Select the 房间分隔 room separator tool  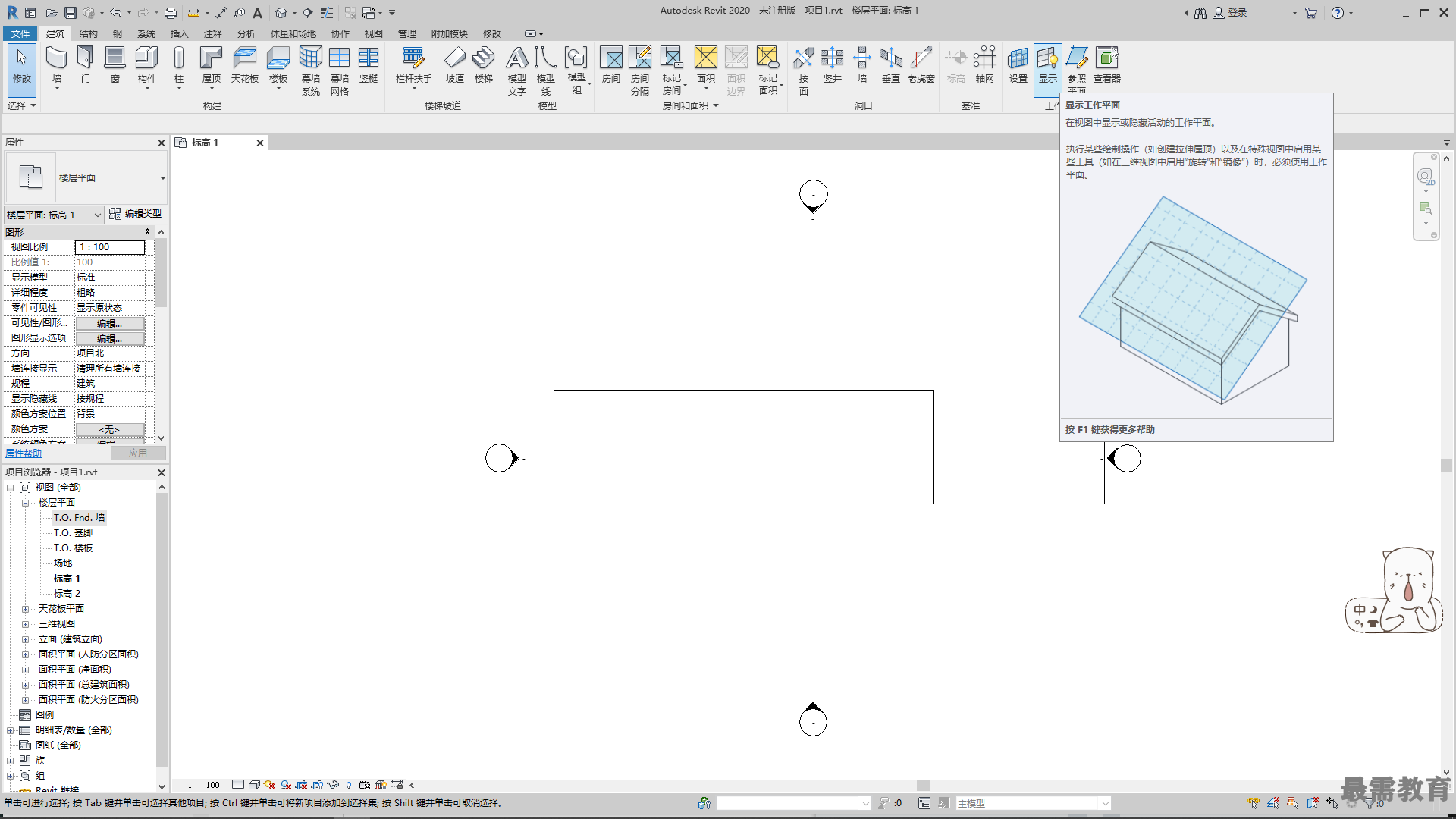click(x=640, y=70)
